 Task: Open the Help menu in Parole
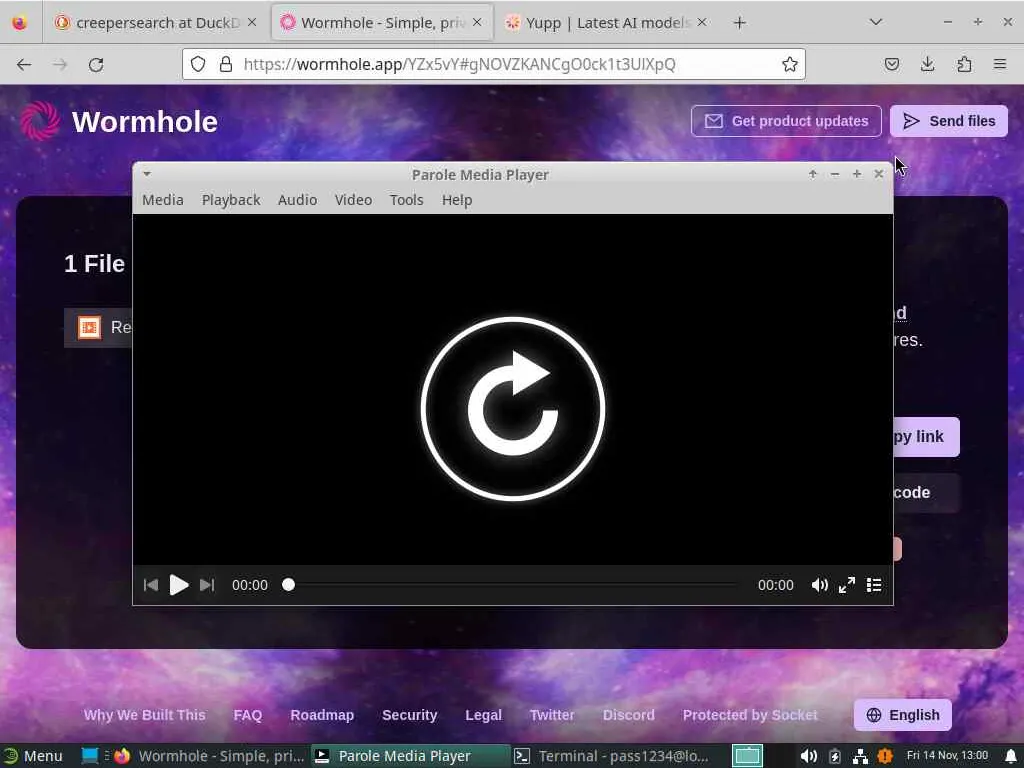(x=456, y=200)
